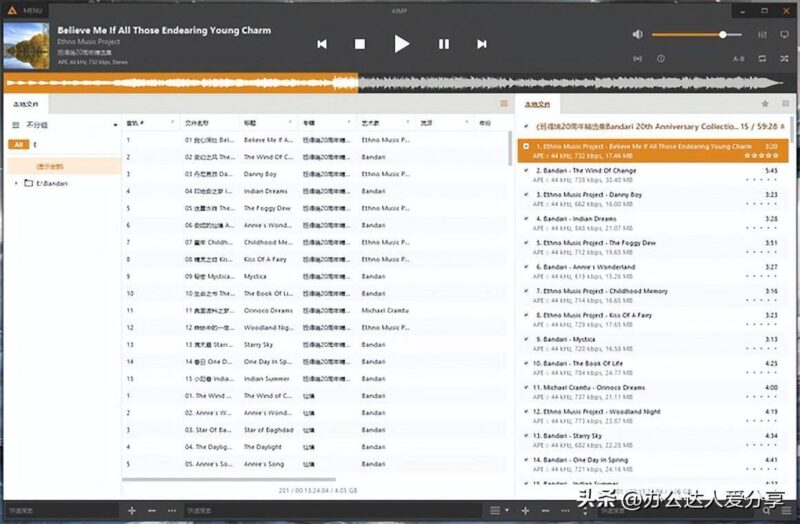Toggle the A-B repeat section
The width and height of the screenshot is (800, 524).
tap(738, 59)
